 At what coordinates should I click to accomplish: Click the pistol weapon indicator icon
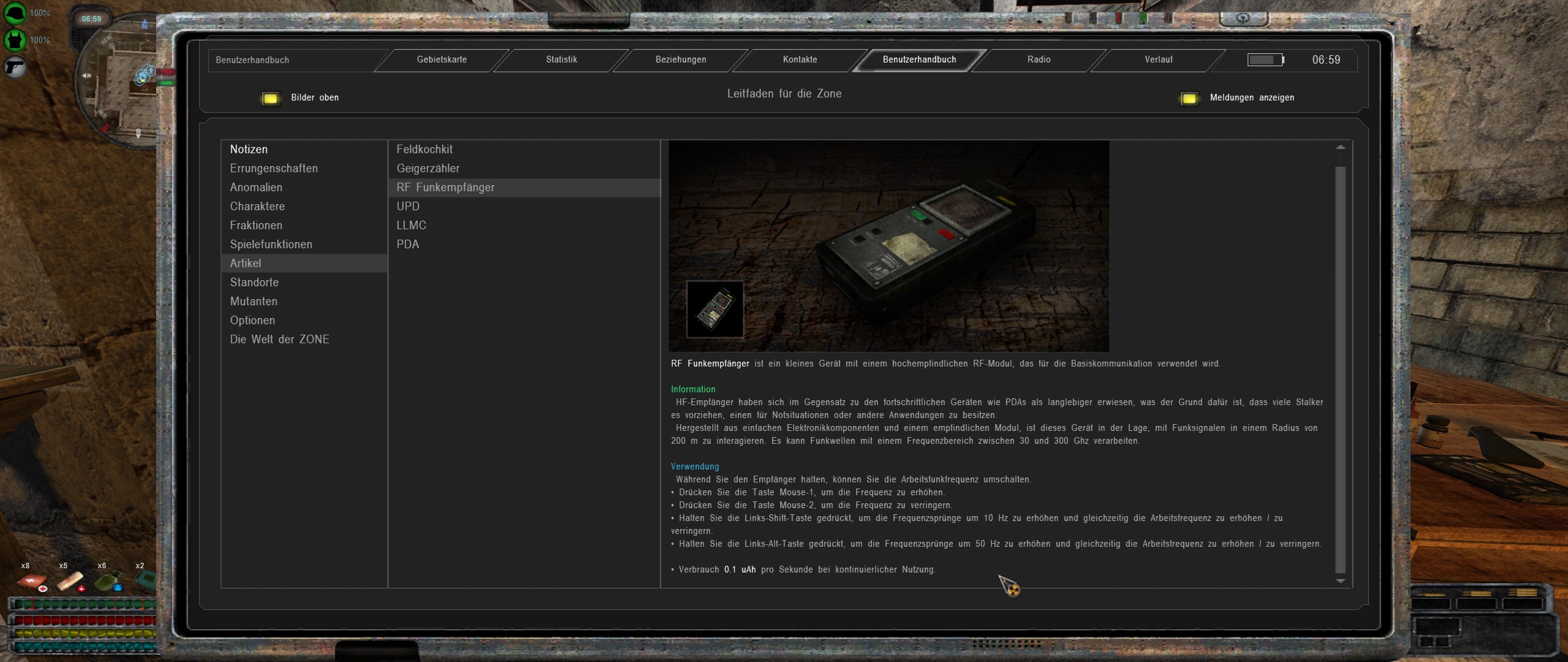click(x=15, y=66)
